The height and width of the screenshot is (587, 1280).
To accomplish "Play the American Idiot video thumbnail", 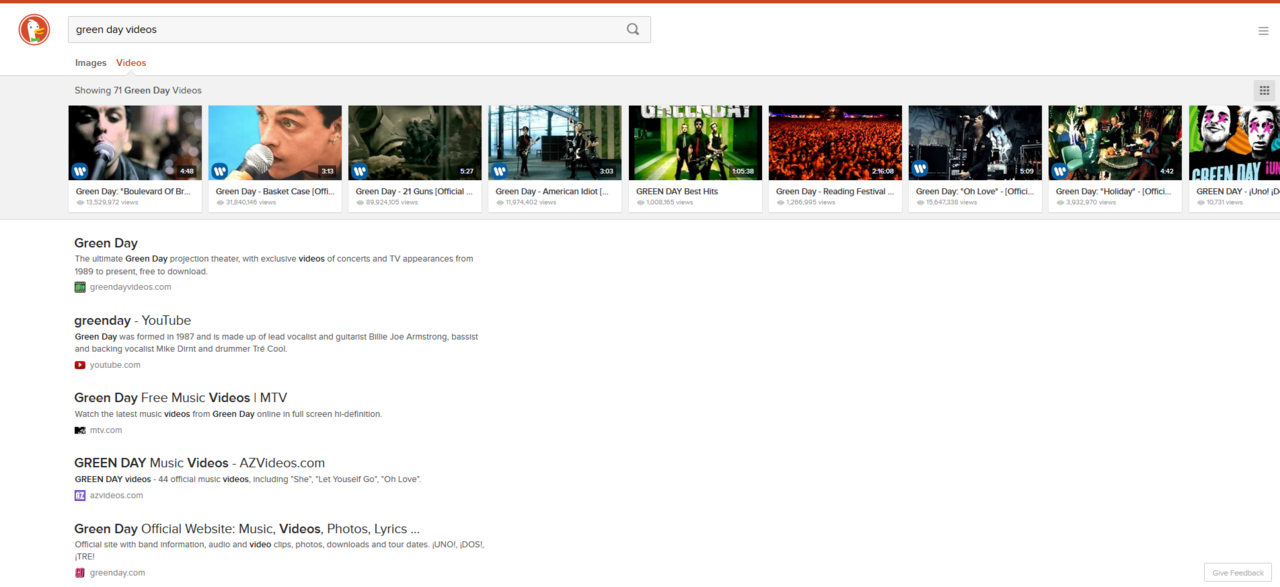I will tap(555, 143).
